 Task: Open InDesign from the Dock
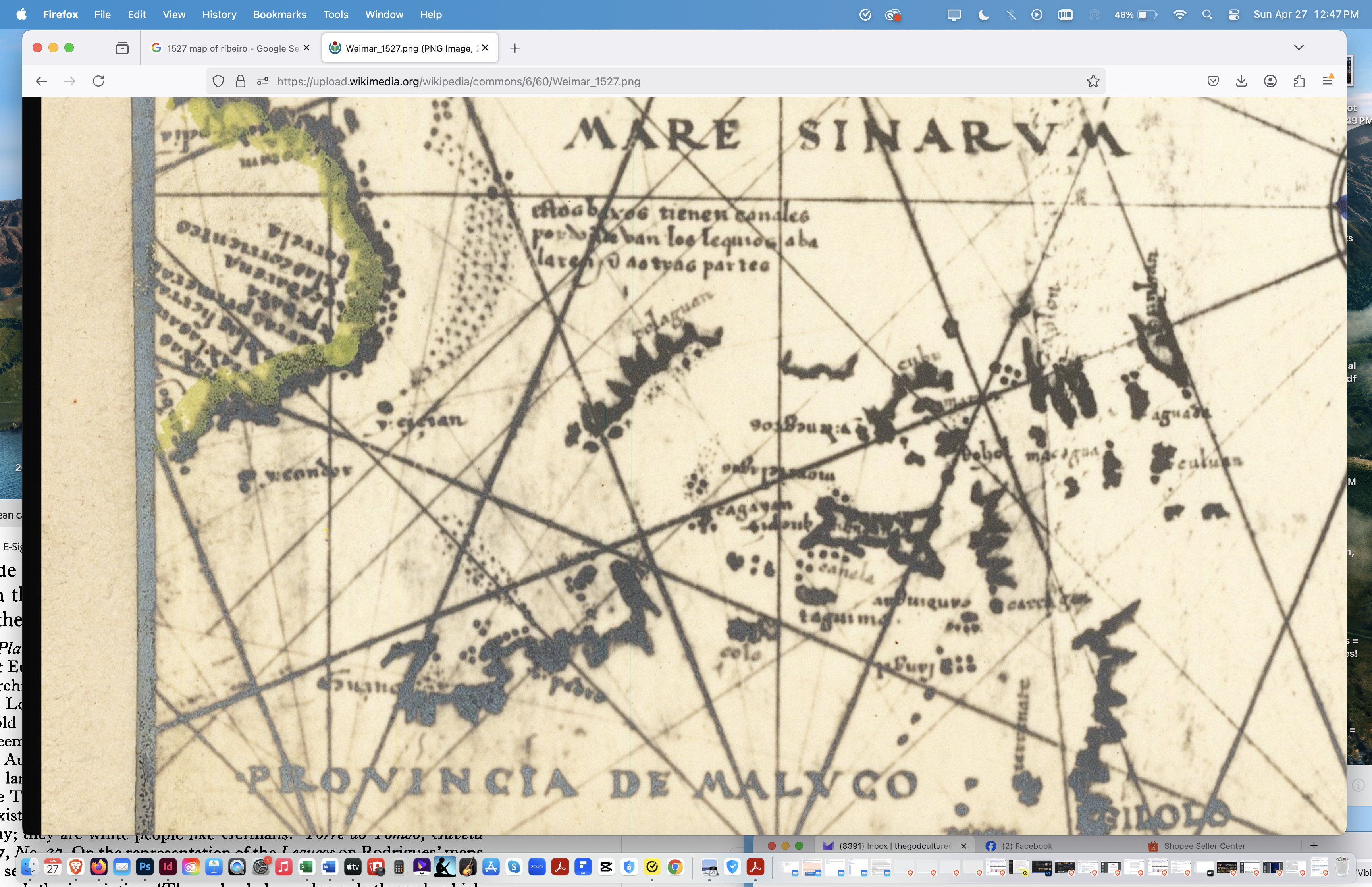click(x=168, y=867)
